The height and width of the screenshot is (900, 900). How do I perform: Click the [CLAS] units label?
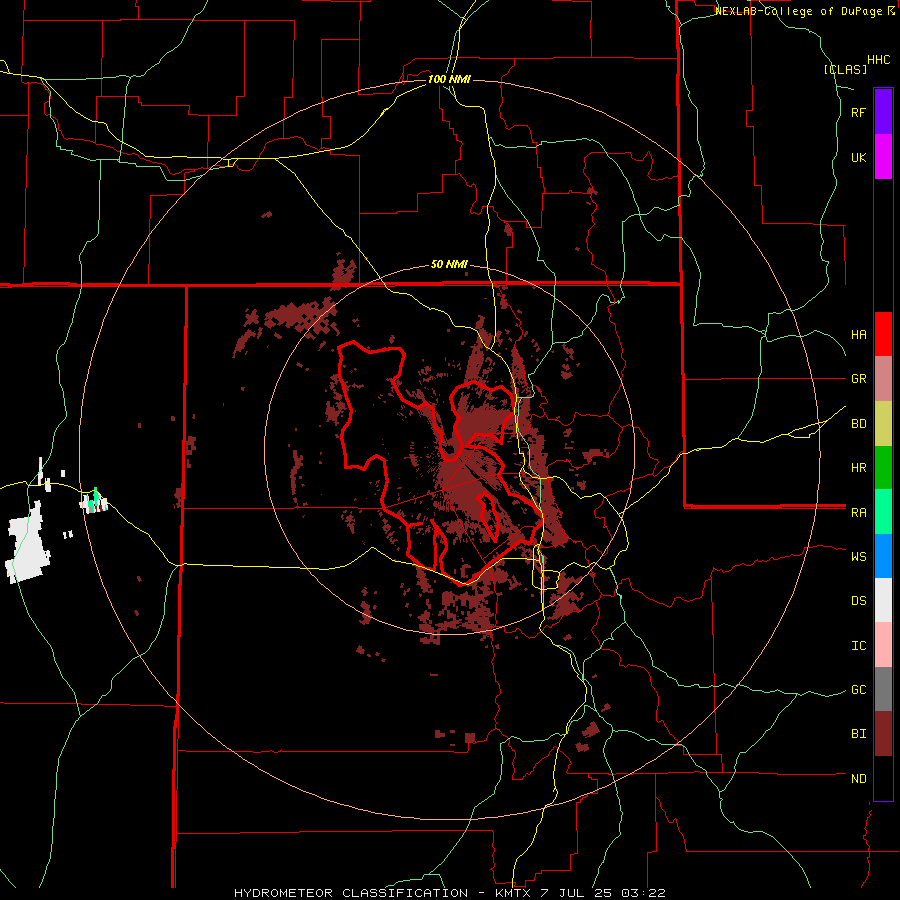[845, 70]
